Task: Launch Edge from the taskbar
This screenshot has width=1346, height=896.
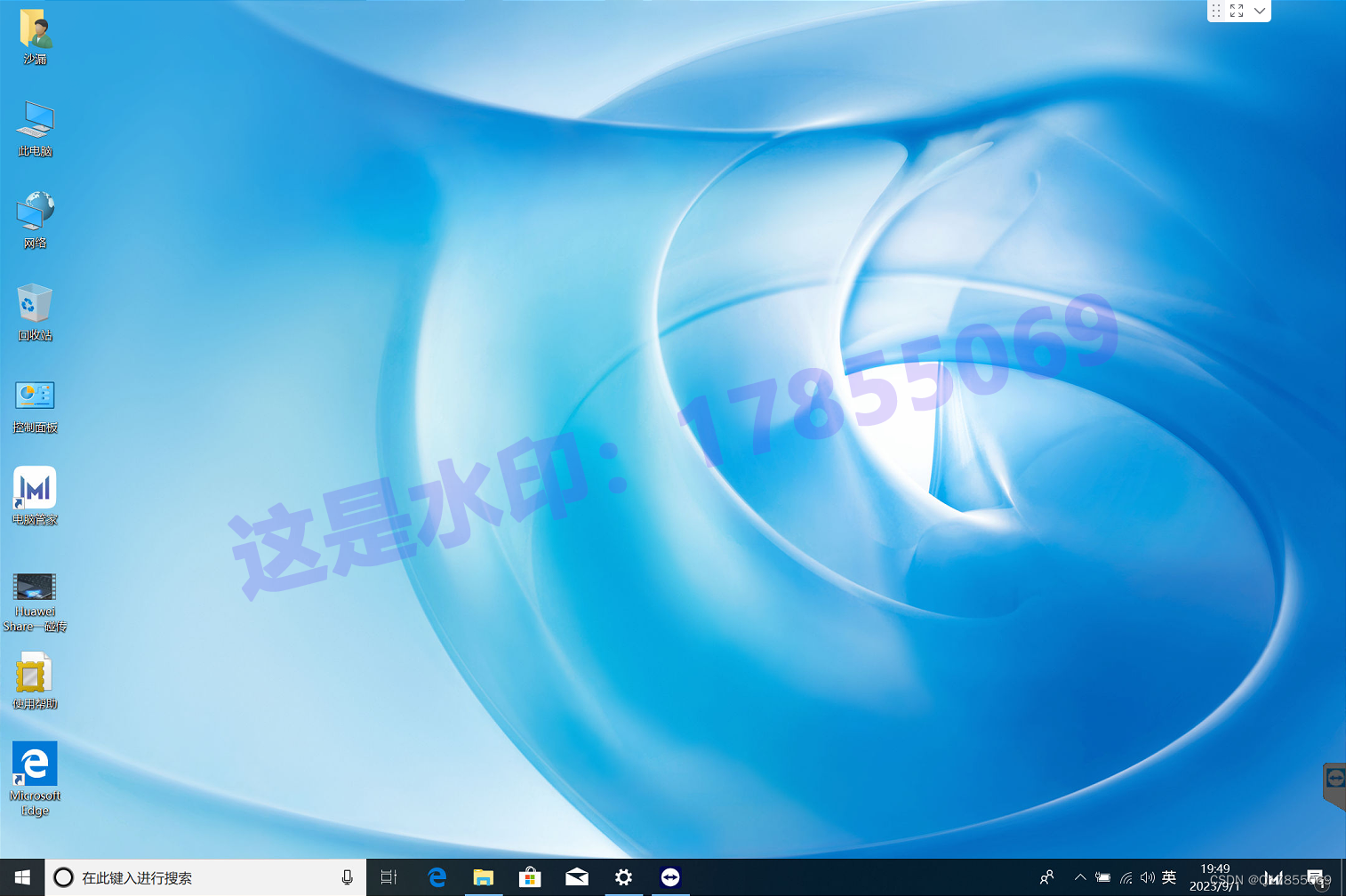Action: tap(437, 877)
